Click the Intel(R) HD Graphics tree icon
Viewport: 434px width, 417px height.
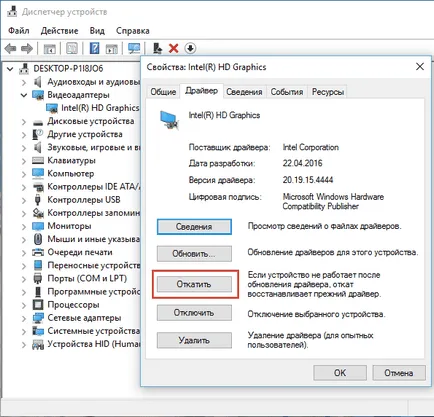coord(52,108)
